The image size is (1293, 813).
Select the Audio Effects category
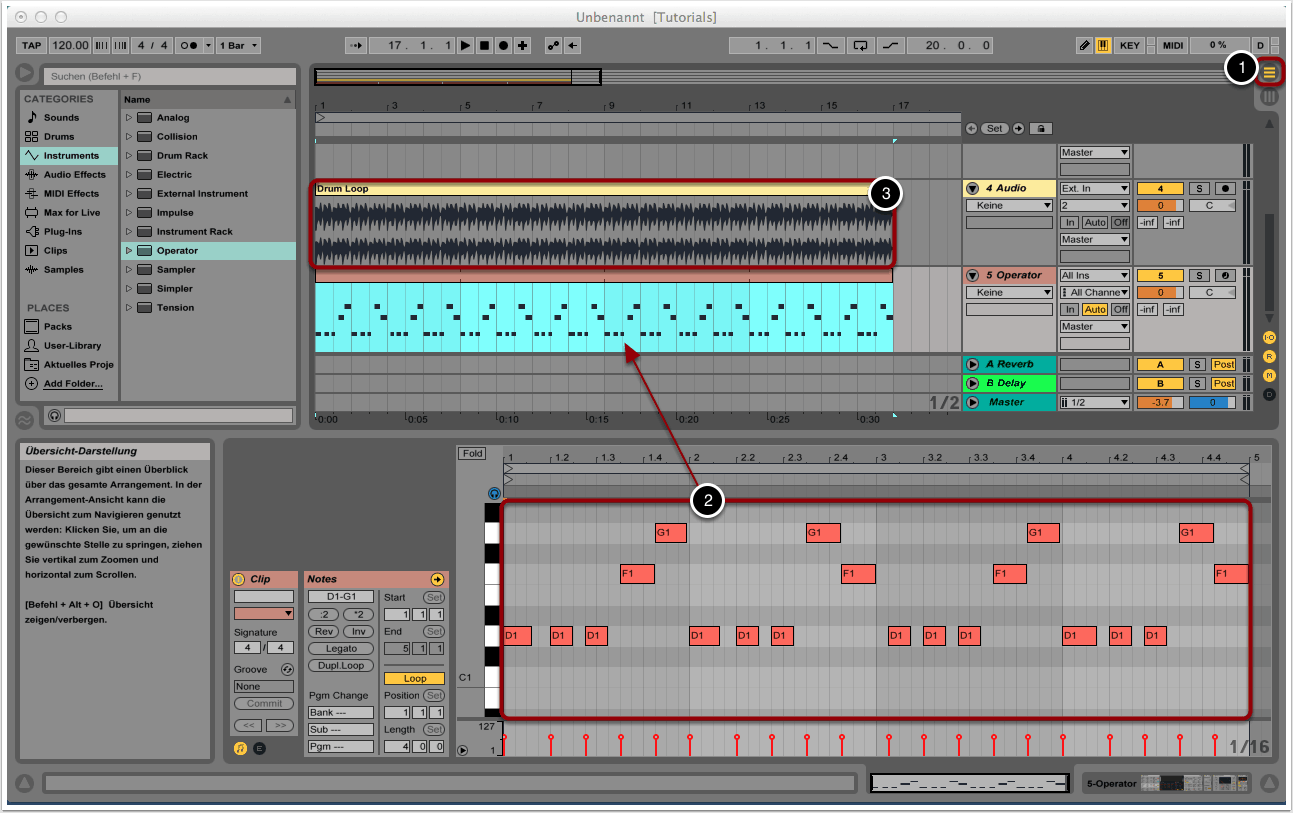(x=74, y=175)
